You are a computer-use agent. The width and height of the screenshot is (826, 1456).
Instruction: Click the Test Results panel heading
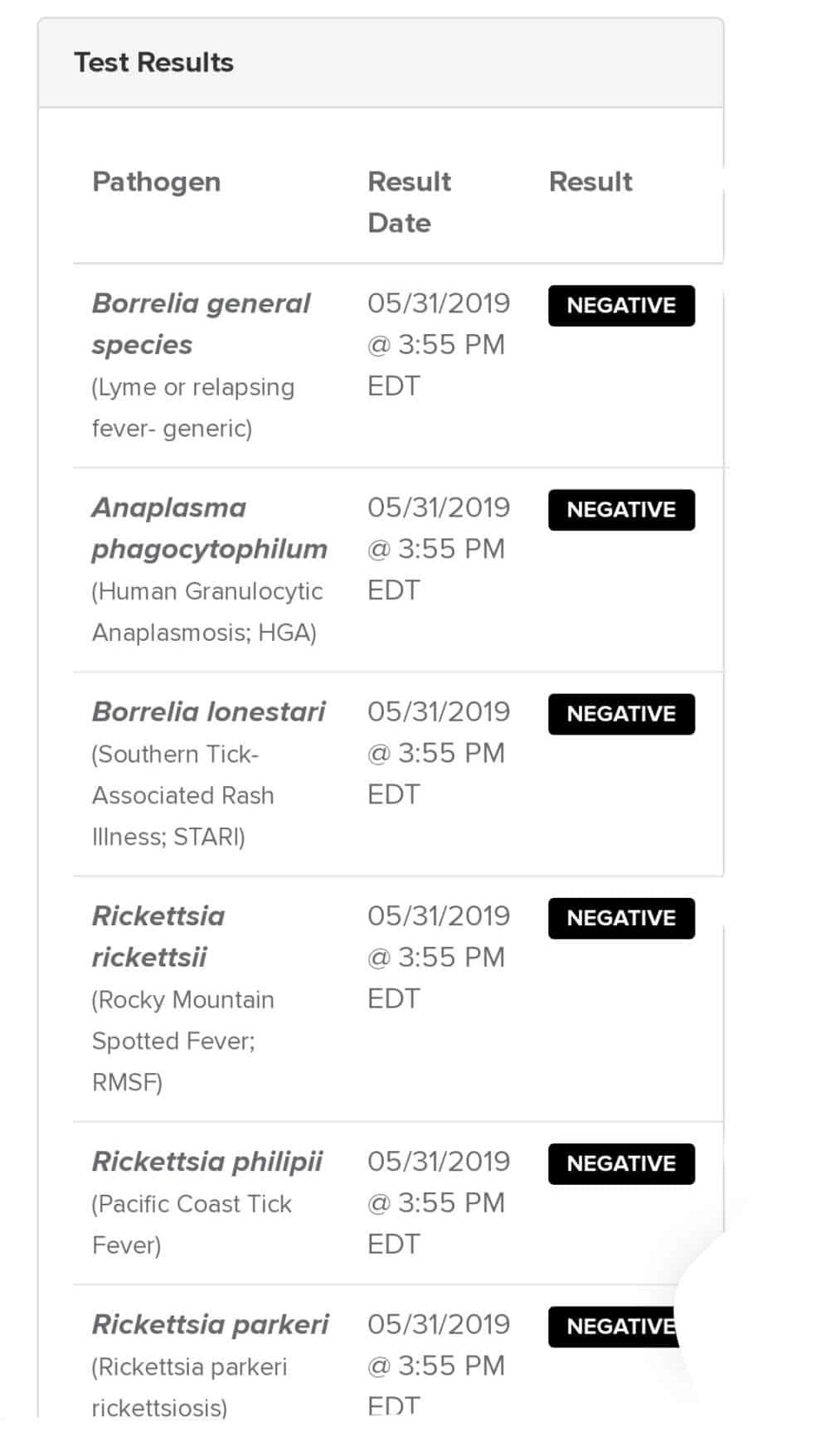tap(154, 63)
